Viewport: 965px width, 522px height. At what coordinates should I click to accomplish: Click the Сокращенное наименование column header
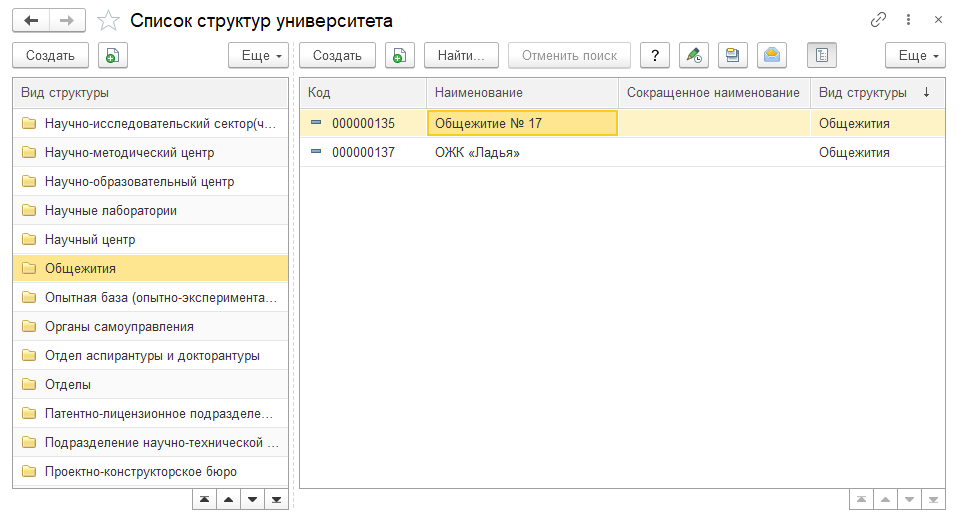click(x=714, y=92)
